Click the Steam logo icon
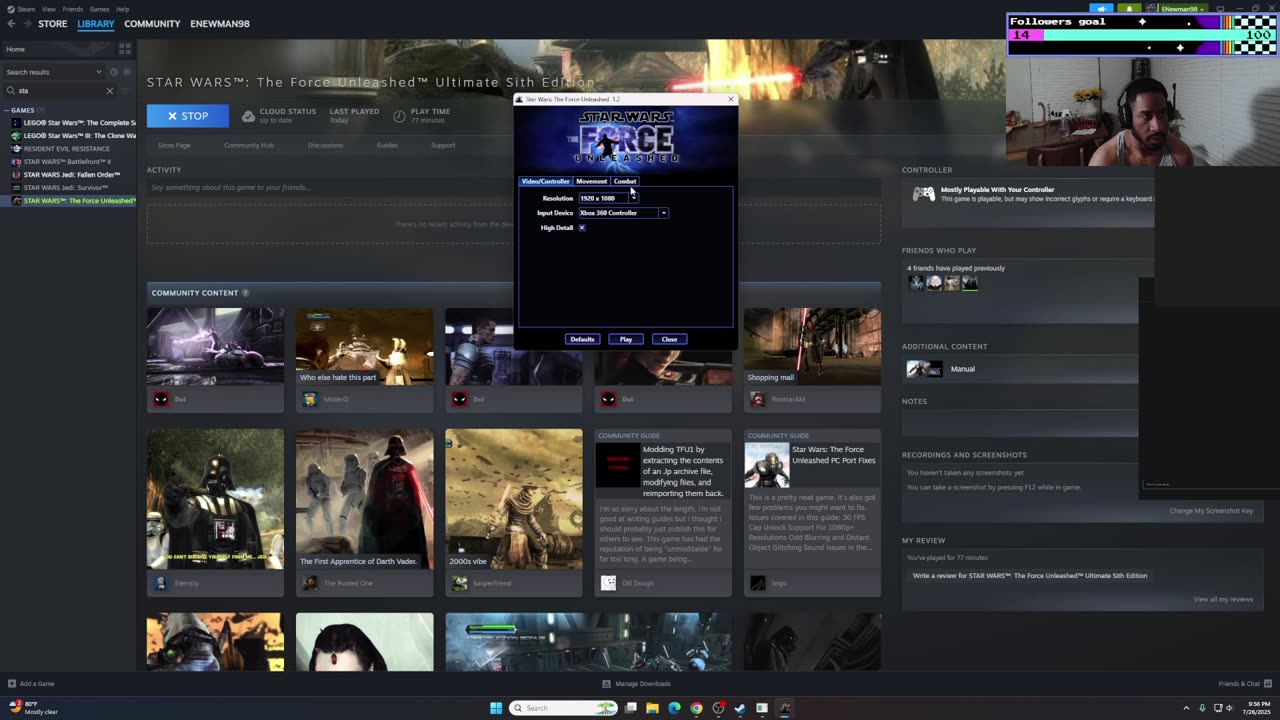Viewport: 1280px width, 720px height. (x=11, y=9)
